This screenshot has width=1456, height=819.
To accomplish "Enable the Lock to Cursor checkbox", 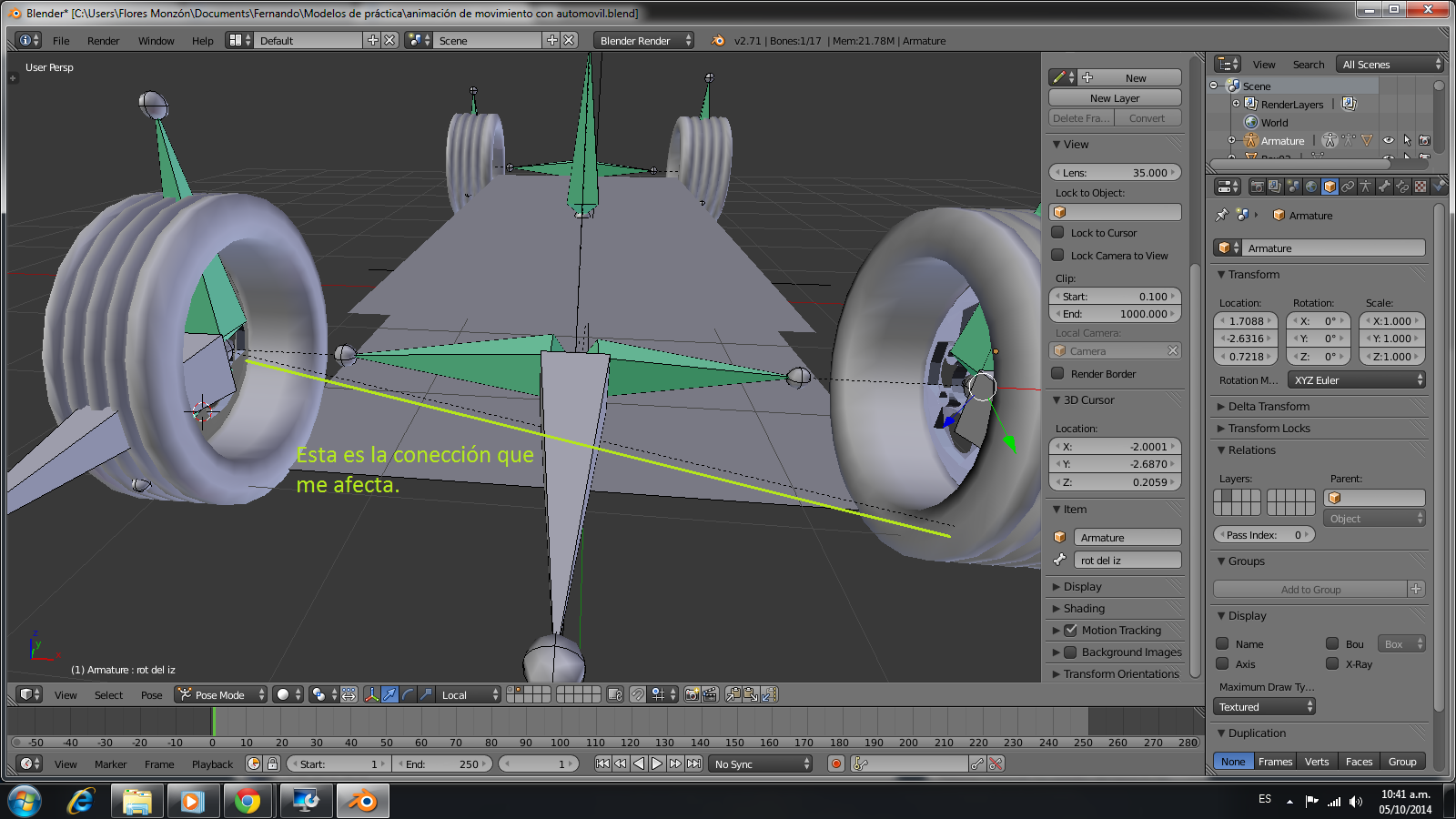I will coord(1058,233).
